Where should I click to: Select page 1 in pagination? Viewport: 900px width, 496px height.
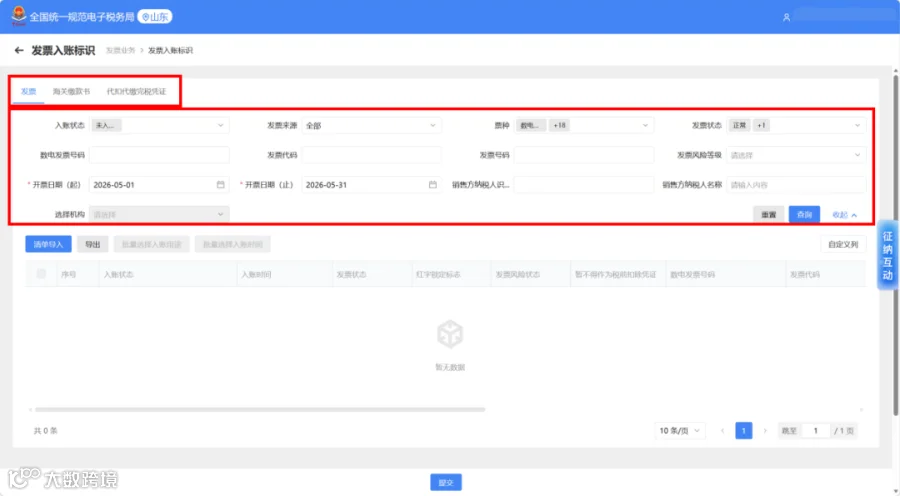click(744, 431)
